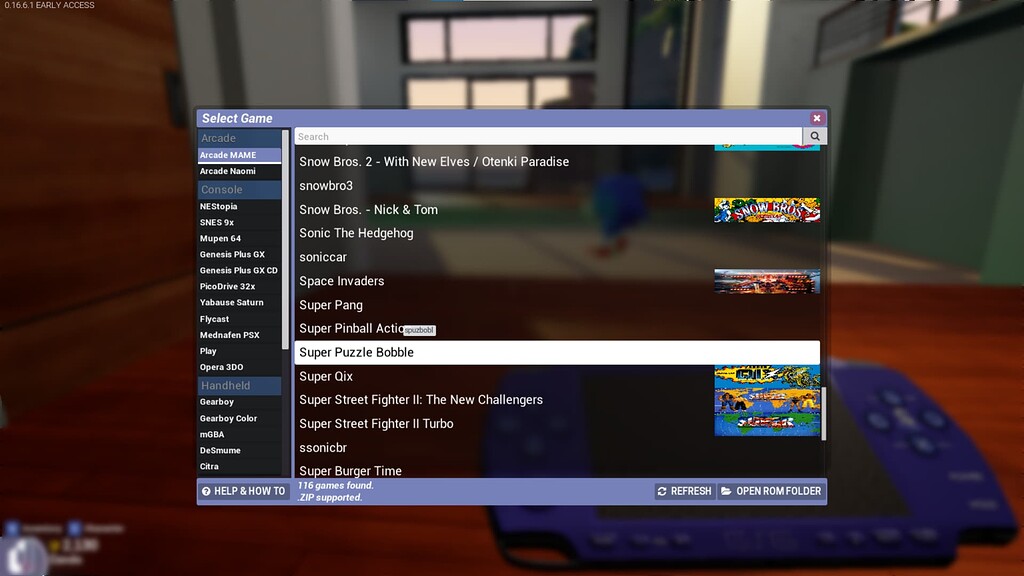Viewport: 1024px width, 576px height.
Task: Select Gearboy Color handheld core
Action: (229, 419)
